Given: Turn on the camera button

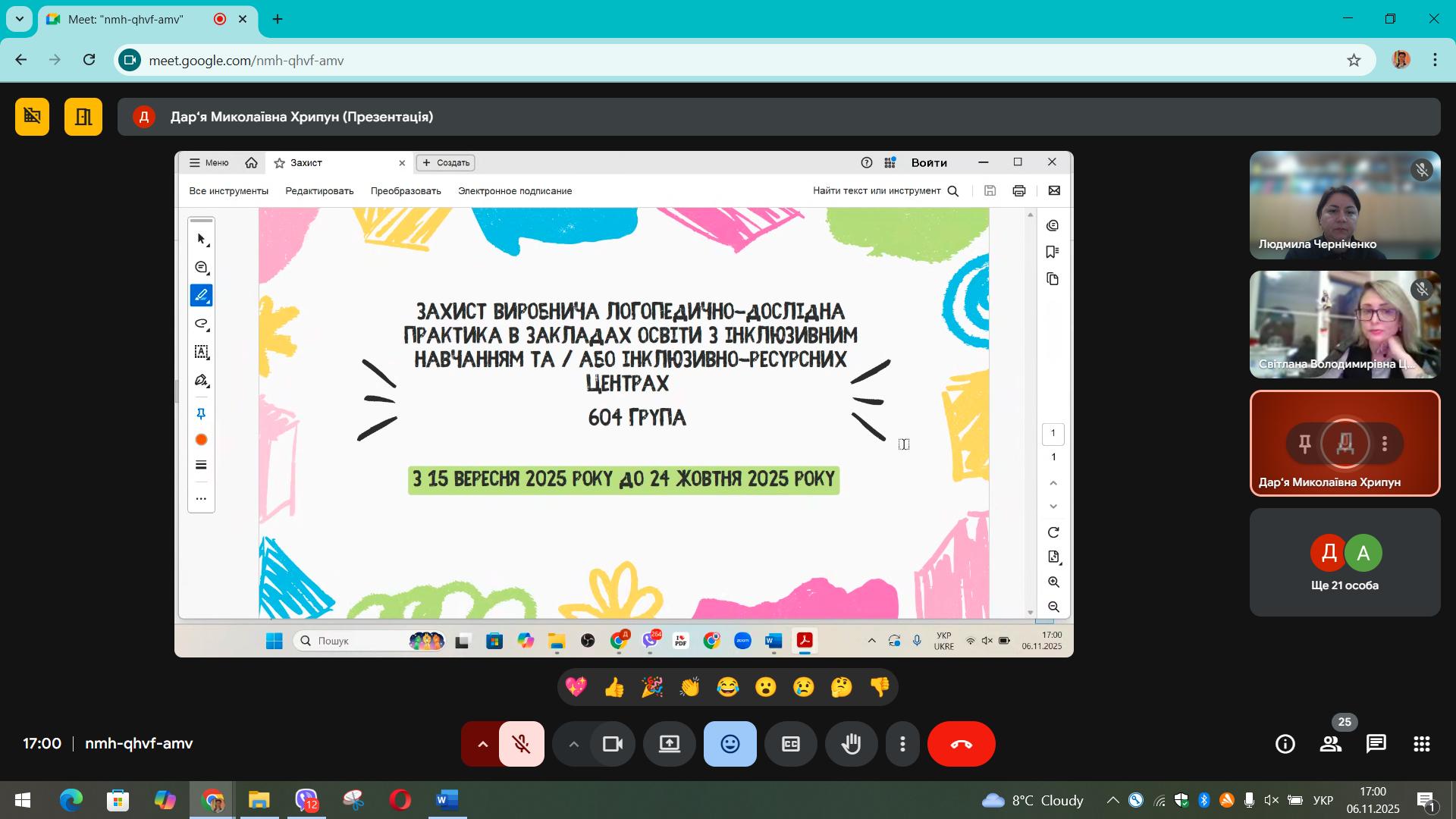Looking at the screenshot, I should pos(612,744).
